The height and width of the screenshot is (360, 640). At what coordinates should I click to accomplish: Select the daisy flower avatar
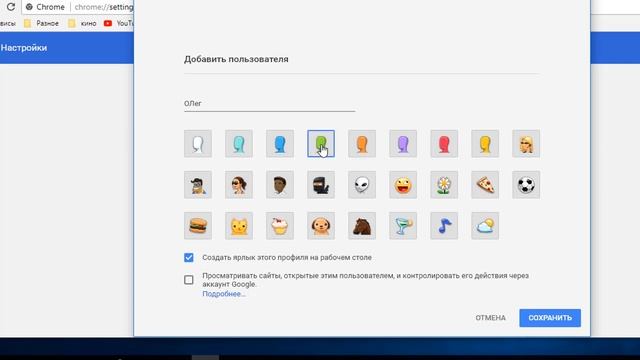click(x=444, y=185)
